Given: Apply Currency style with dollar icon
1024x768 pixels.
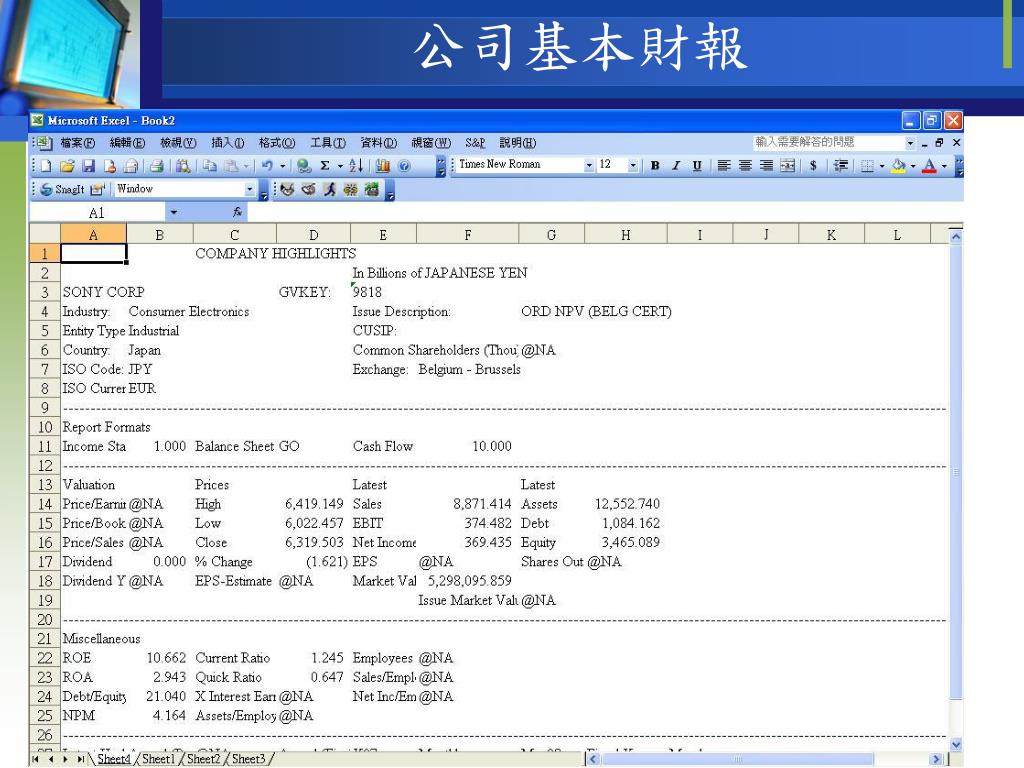Looking at the screenshot, I should (813, 166).
